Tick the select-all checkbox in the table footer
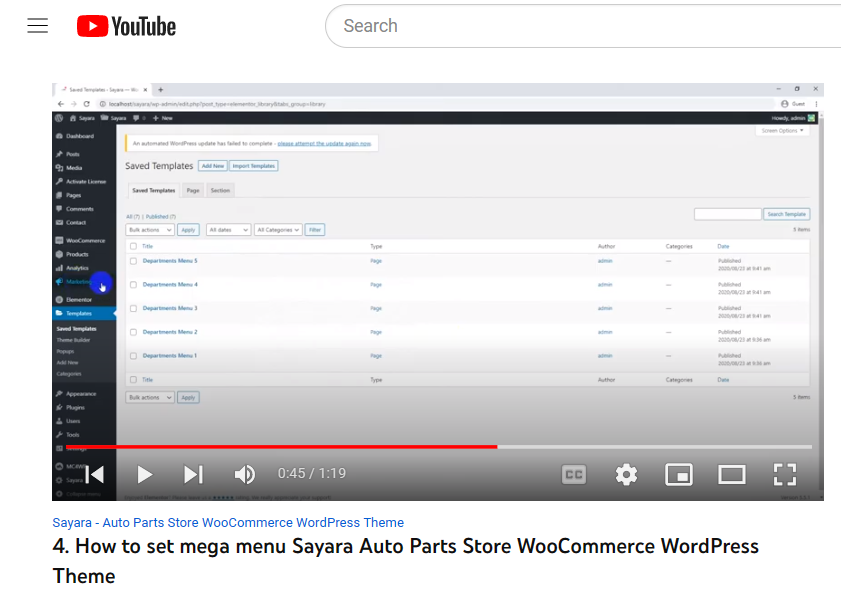Screen dimensions: 841x594 click(x=134, y=380)
